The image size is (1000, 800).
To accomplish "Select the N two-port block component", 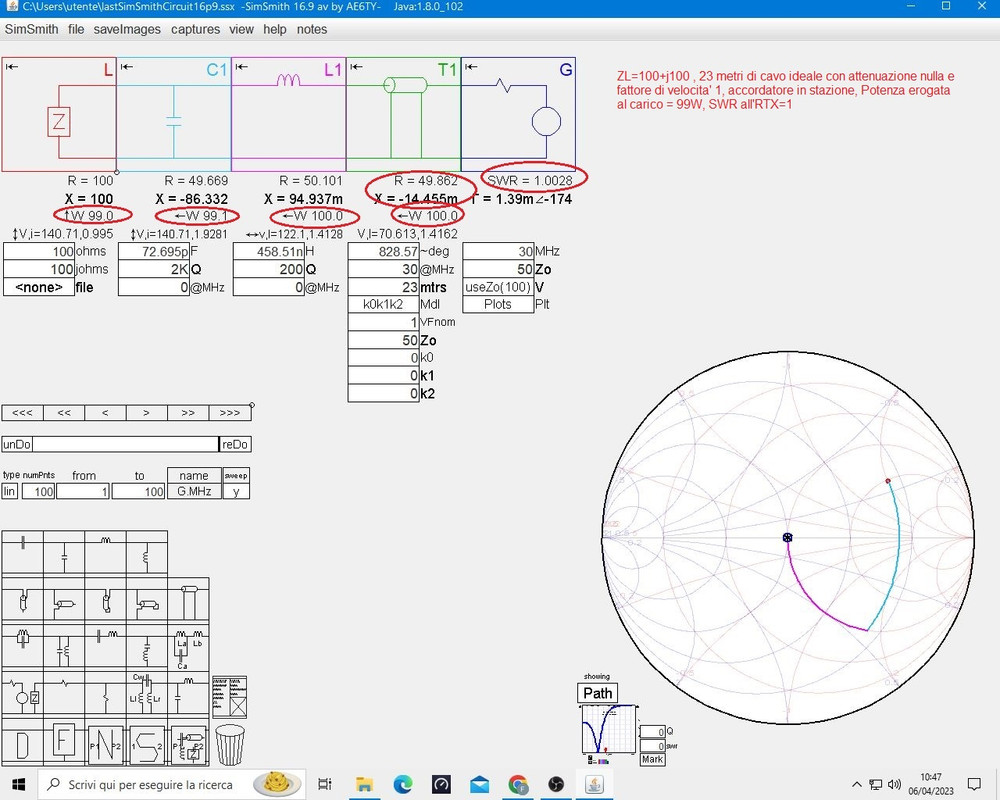I will [105, 744].
